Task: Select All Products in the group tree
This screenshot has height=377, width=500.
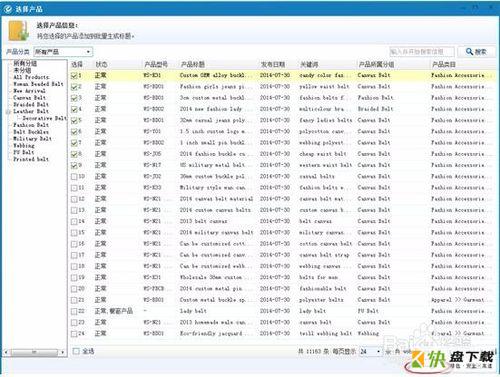Action: pos(31,77)
